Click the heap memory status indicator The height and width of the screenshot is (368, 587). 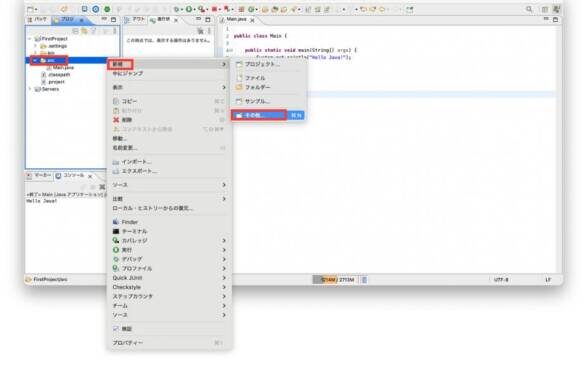coord(336,280)
